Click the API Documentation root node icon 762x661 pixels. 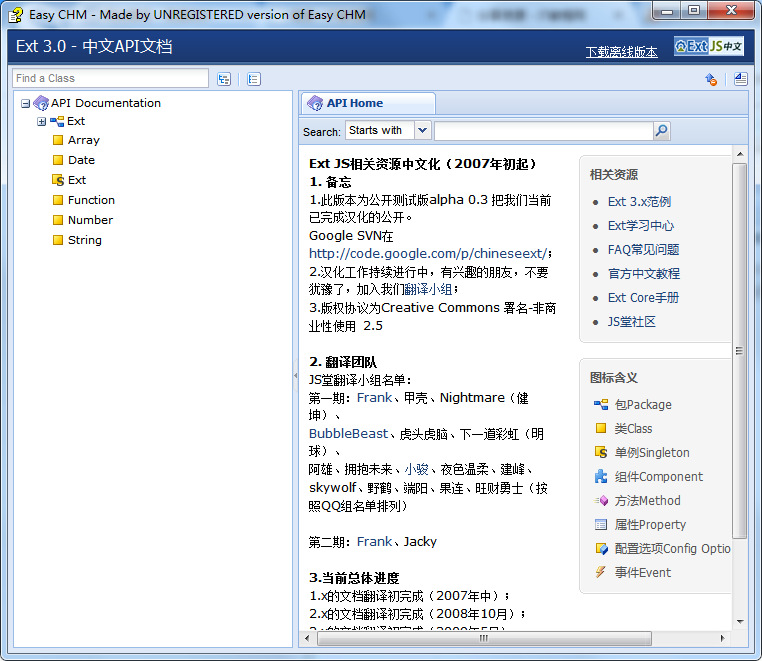41,103
